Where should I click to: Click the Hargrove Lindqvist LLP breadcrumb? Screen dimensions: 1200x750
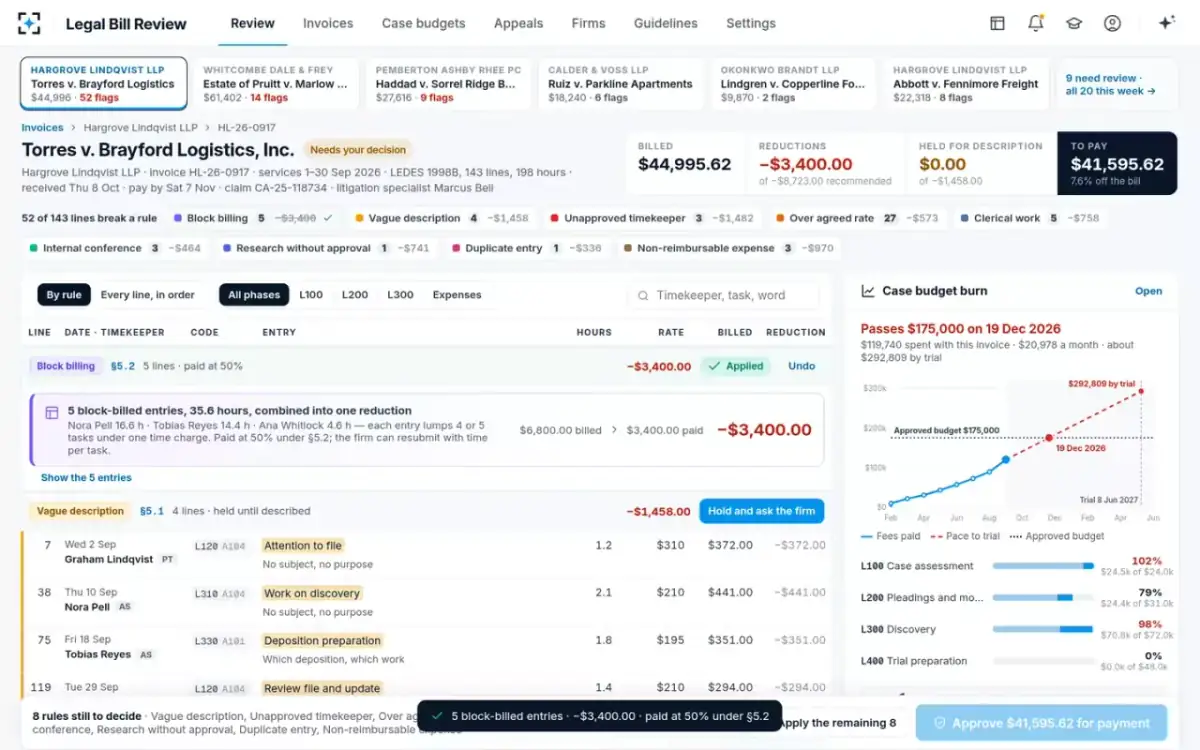(x=141, y=128)
